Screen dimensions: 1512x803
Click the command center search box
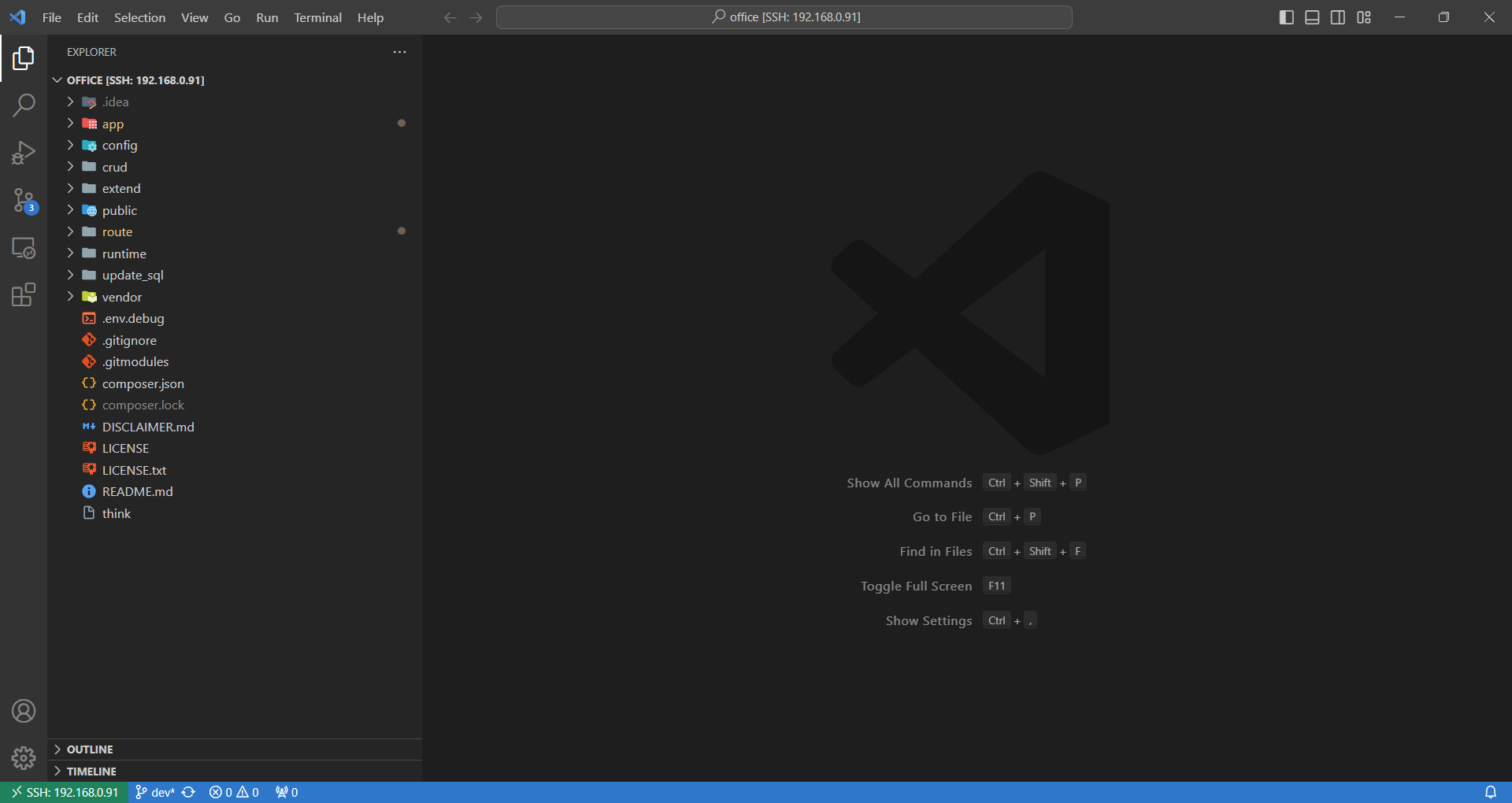tap(784, 17)
